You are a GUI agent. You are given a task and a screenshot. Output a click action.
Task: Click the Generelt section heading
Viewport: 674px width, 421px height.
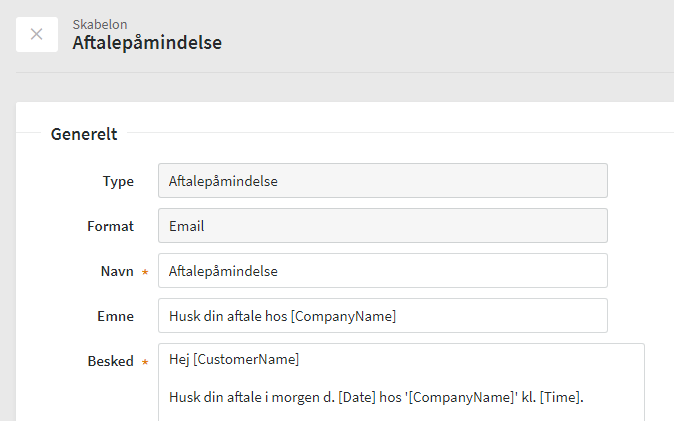pos(84,133)
